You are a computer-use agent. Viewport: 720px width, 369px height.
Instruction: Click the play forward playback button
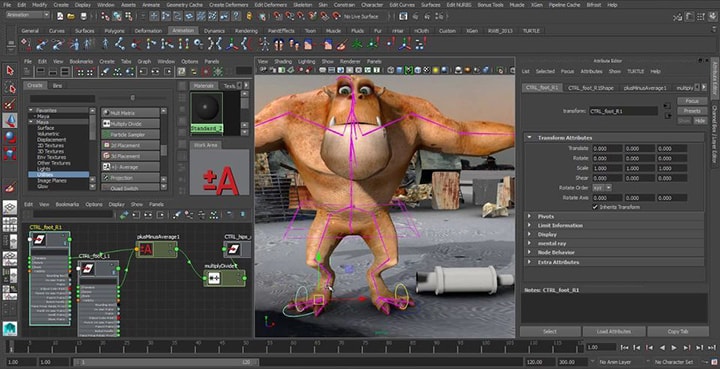(x=674, y=347)
